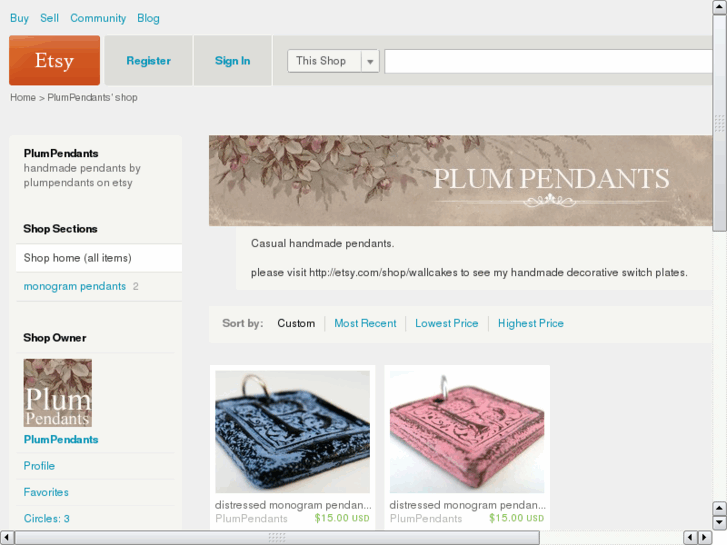Click the vertical scrollbar thumb
This screenshot has width=727, height=545.
[x=719, y=122]
